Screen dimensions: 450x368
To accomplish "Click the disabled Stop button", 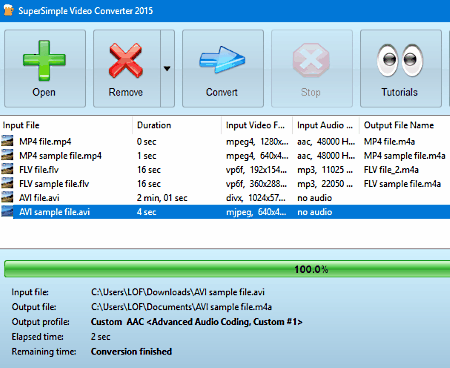I will [312, 69].
